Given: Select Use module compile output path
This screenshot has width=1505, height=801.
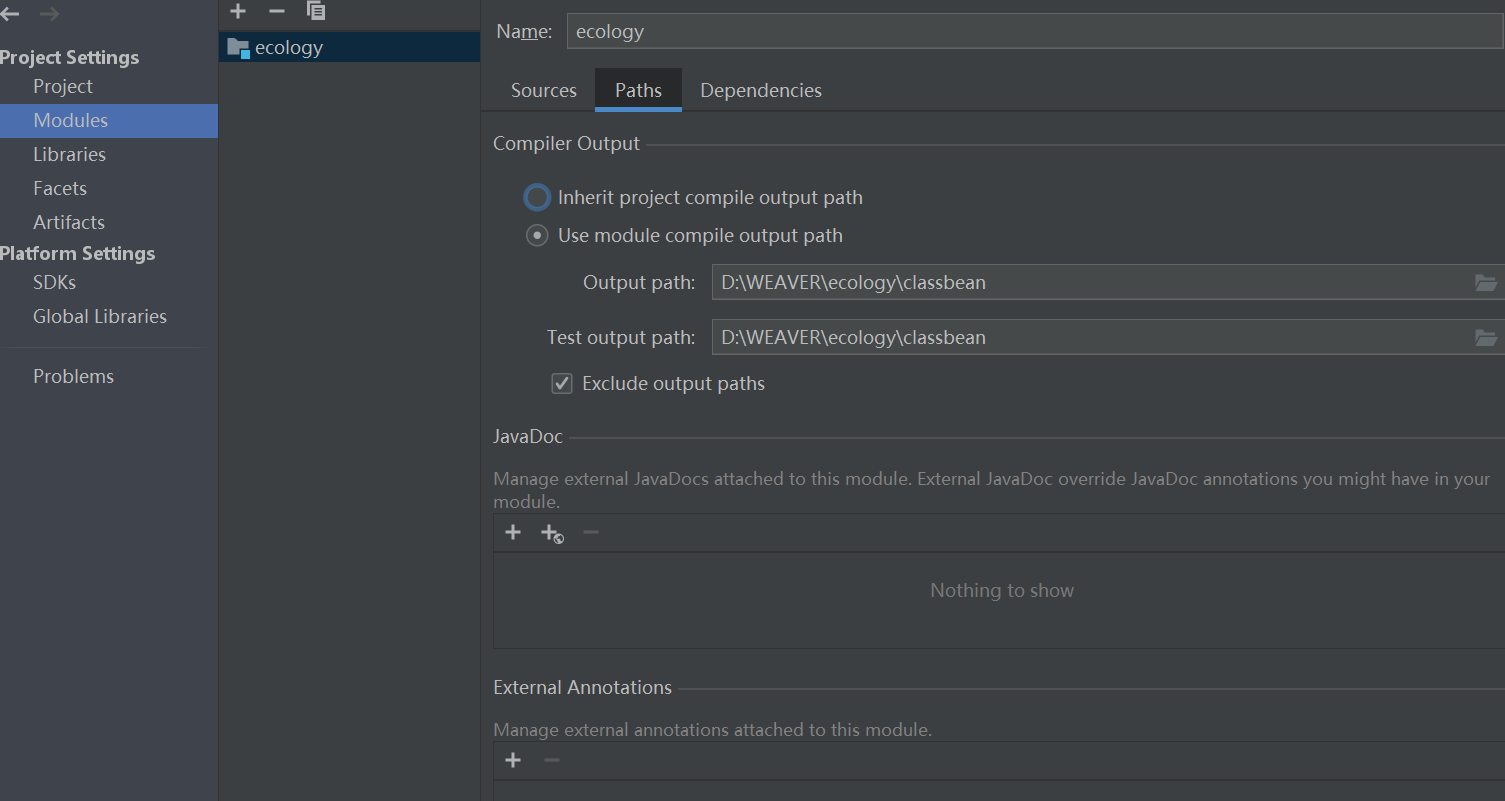Looking at the screenshot, I should click(538, 236).
